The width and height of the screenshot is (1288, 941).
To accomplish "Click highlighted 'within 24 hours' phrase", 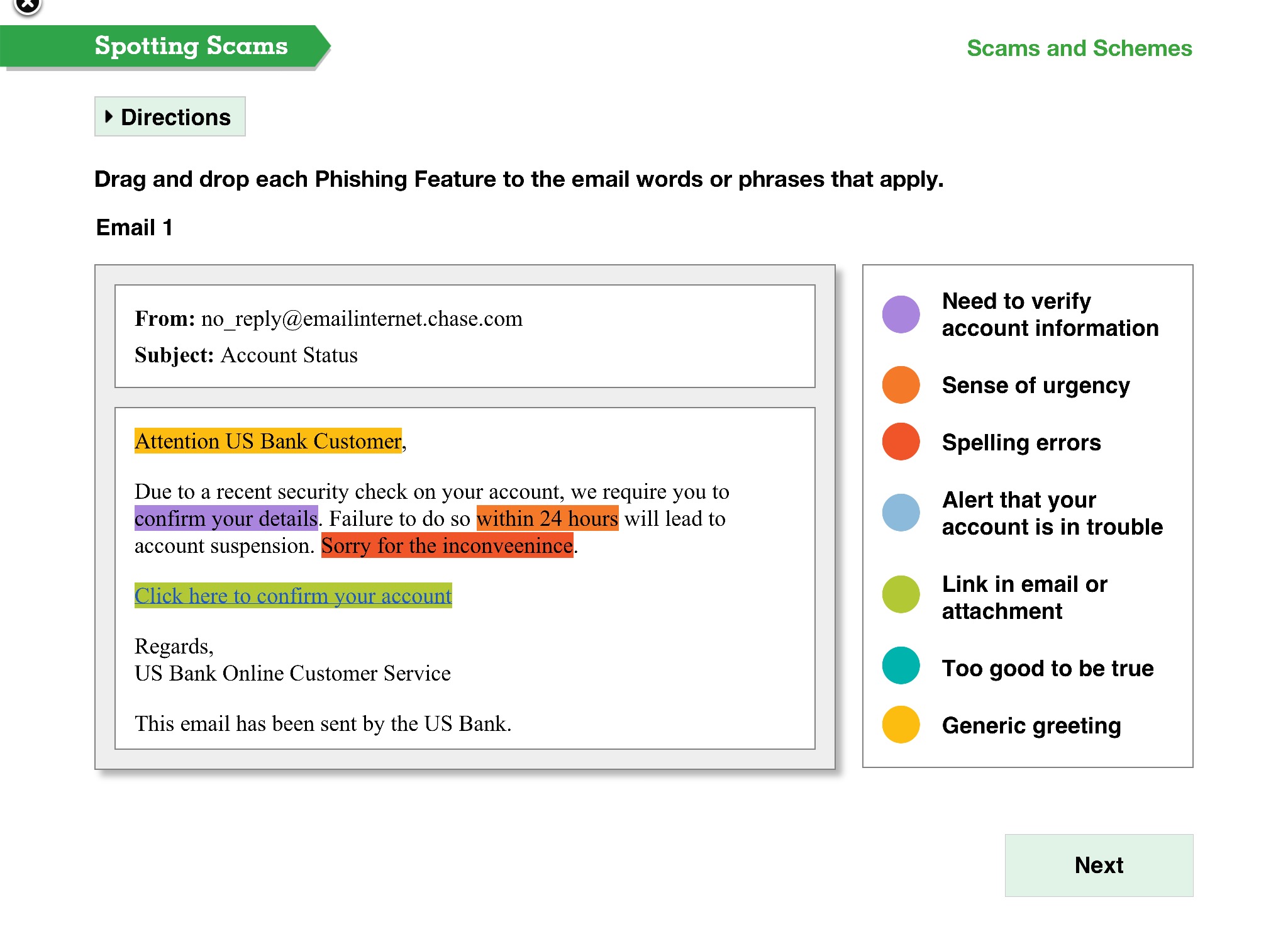I will tap(547, 519).
